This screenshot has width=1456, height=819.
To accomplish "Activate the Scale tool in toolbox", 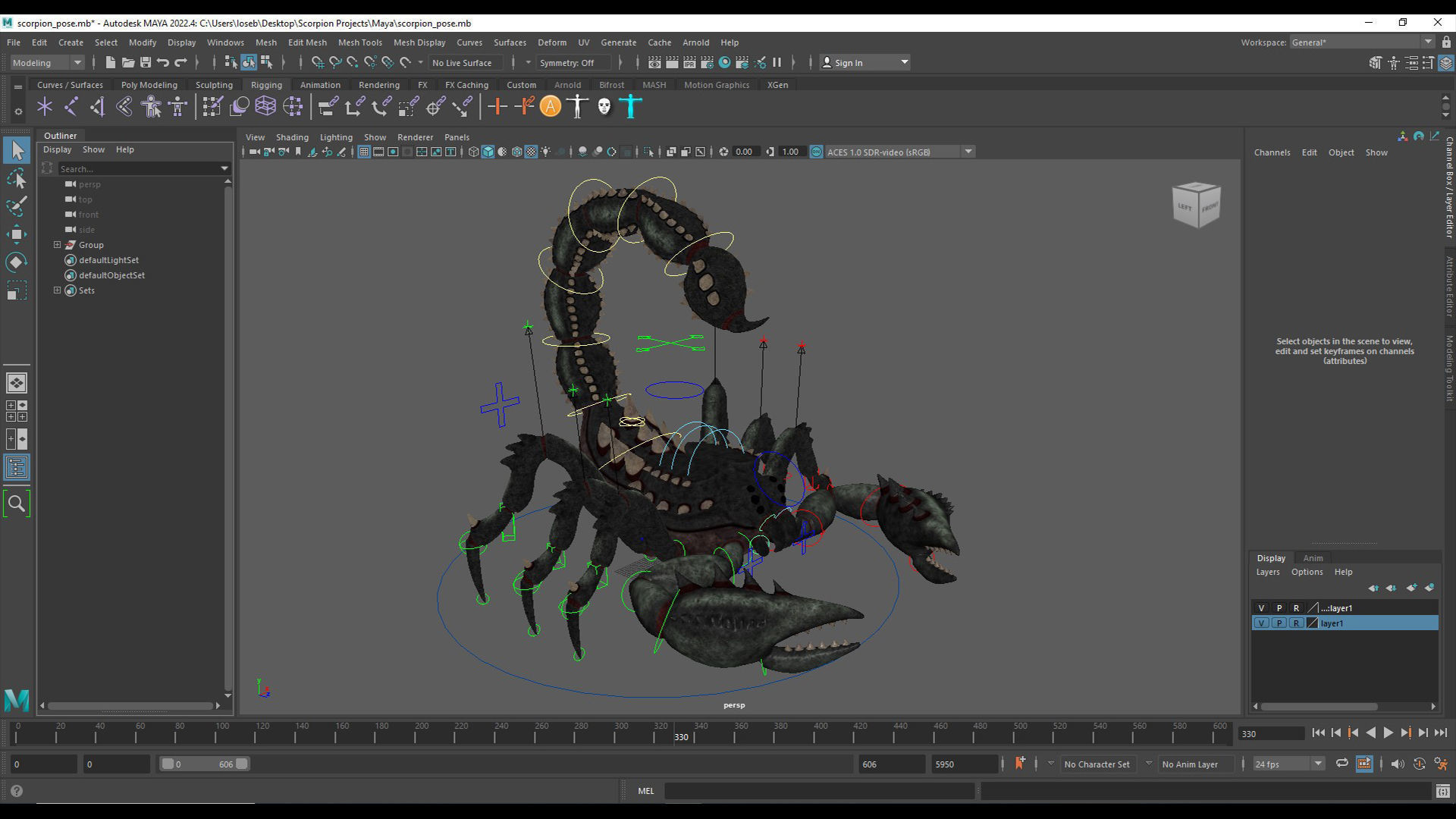I will [17, 290].
